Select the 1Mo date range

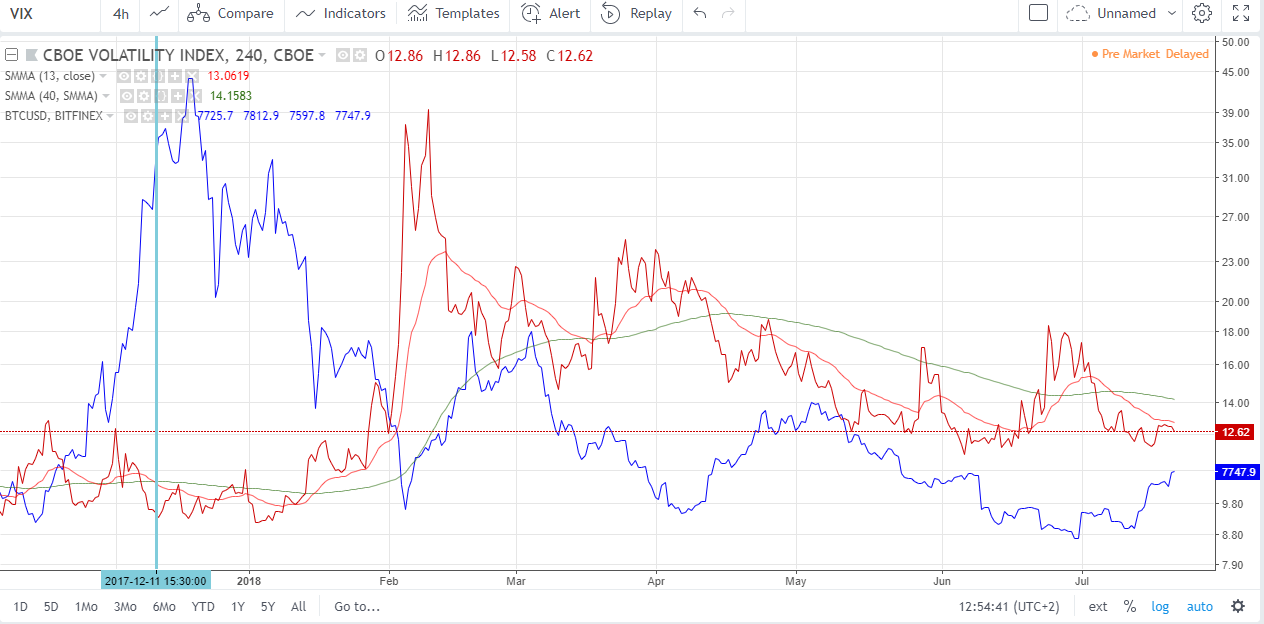click(87, 606)
